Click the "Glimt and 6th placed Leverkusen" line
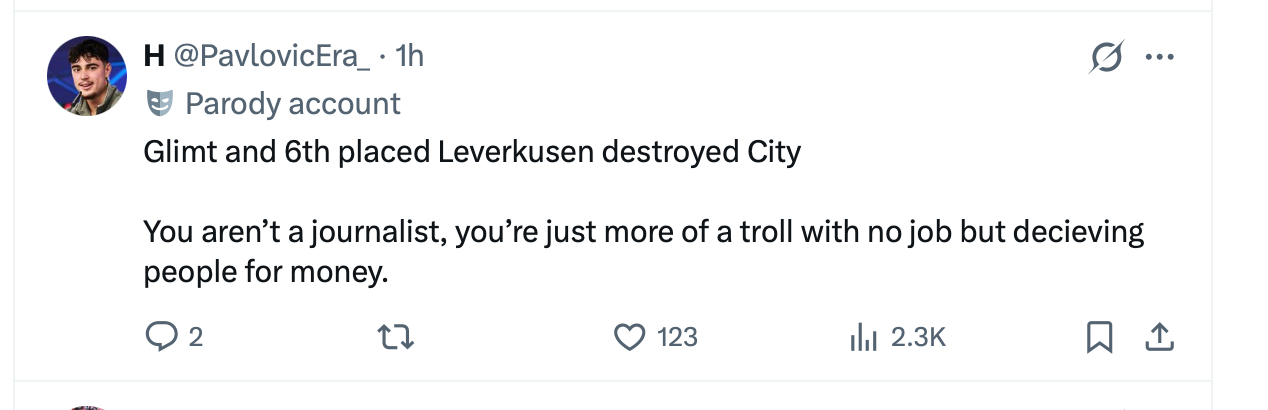Image resolution: width=1268 pixels, height=410 pixels. click(x=472, y=152)
